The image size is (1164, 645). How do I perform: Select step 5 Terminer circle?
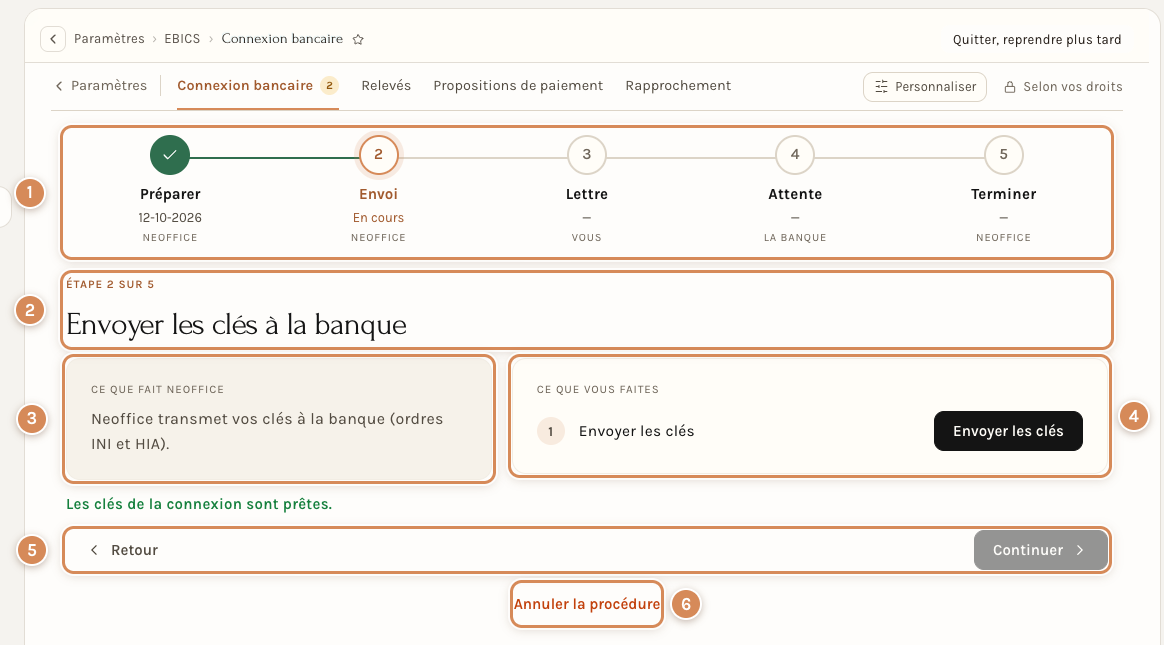click(1004, 154)
